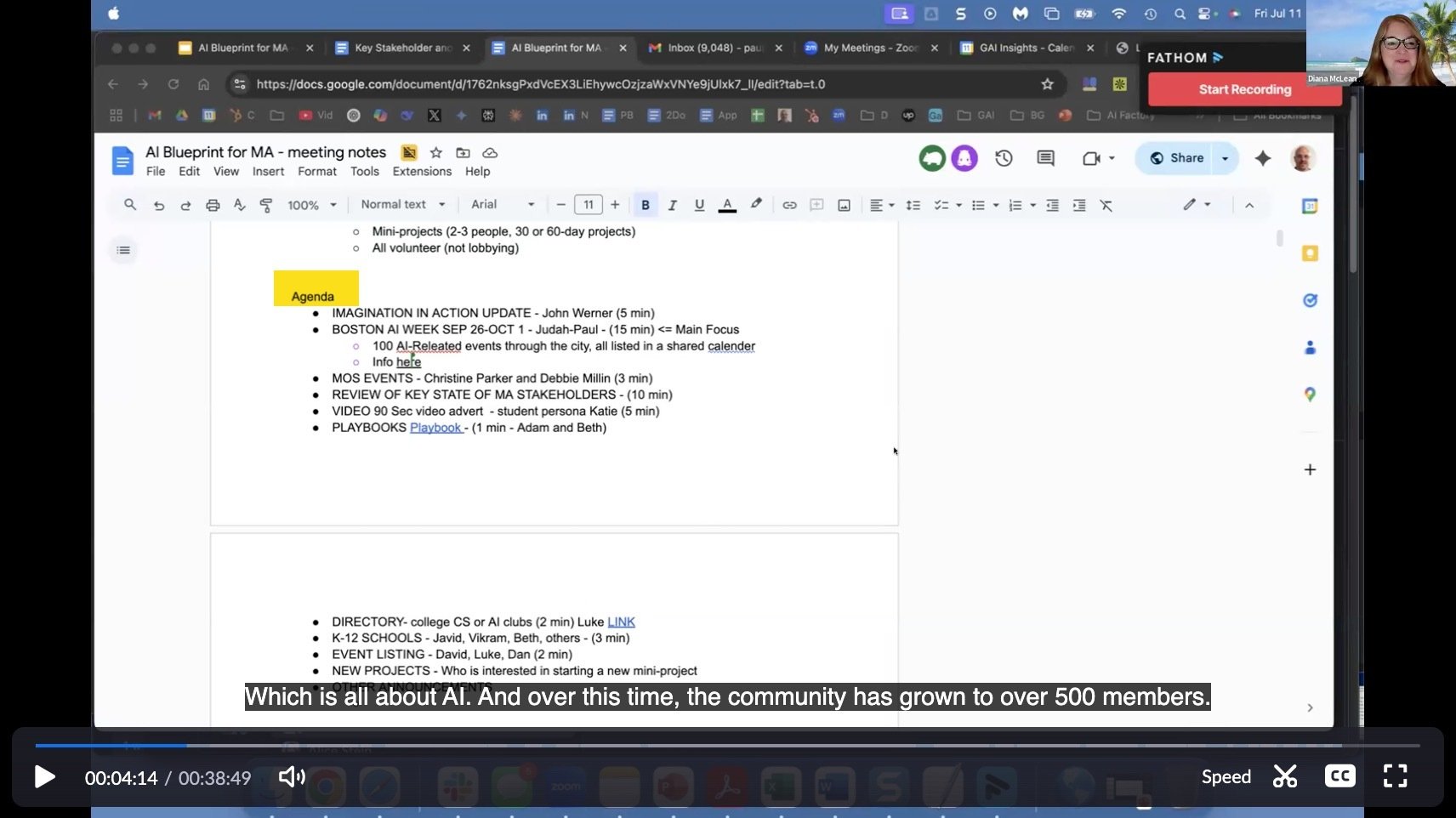This screenshot has height=818, width=1456.
Task: Toggle bold formatting
Action: (x=646, y=205)
